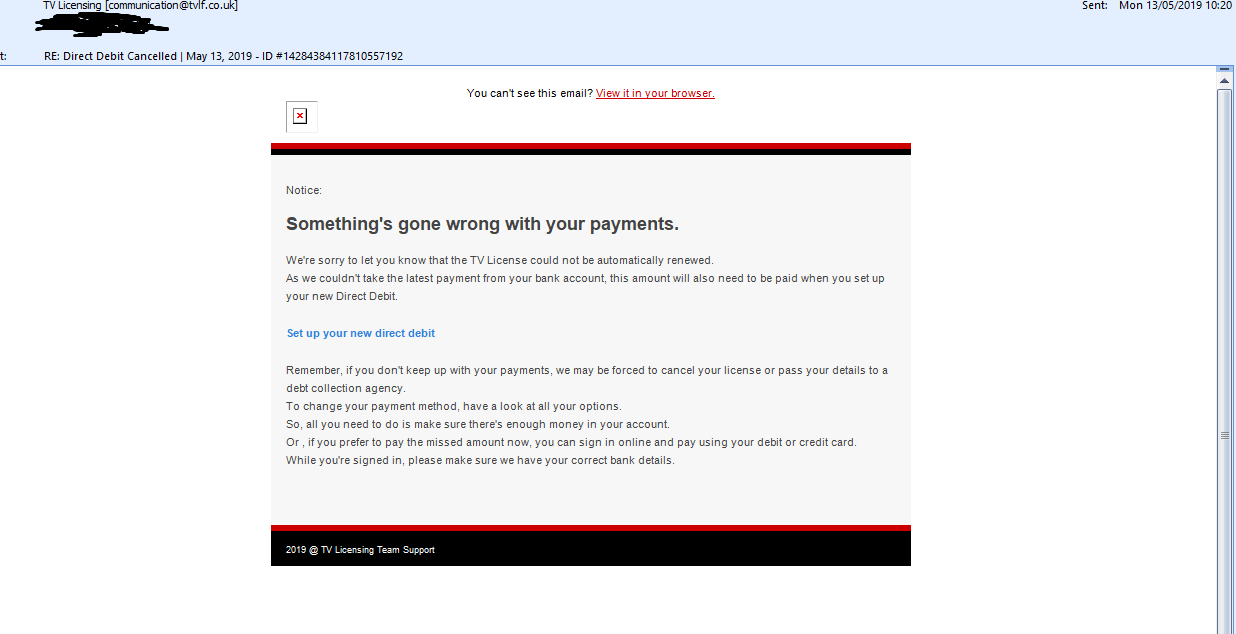Click the broken image placeholder icon
Screen dimensions: 1236x634
[x=300, y=117]
